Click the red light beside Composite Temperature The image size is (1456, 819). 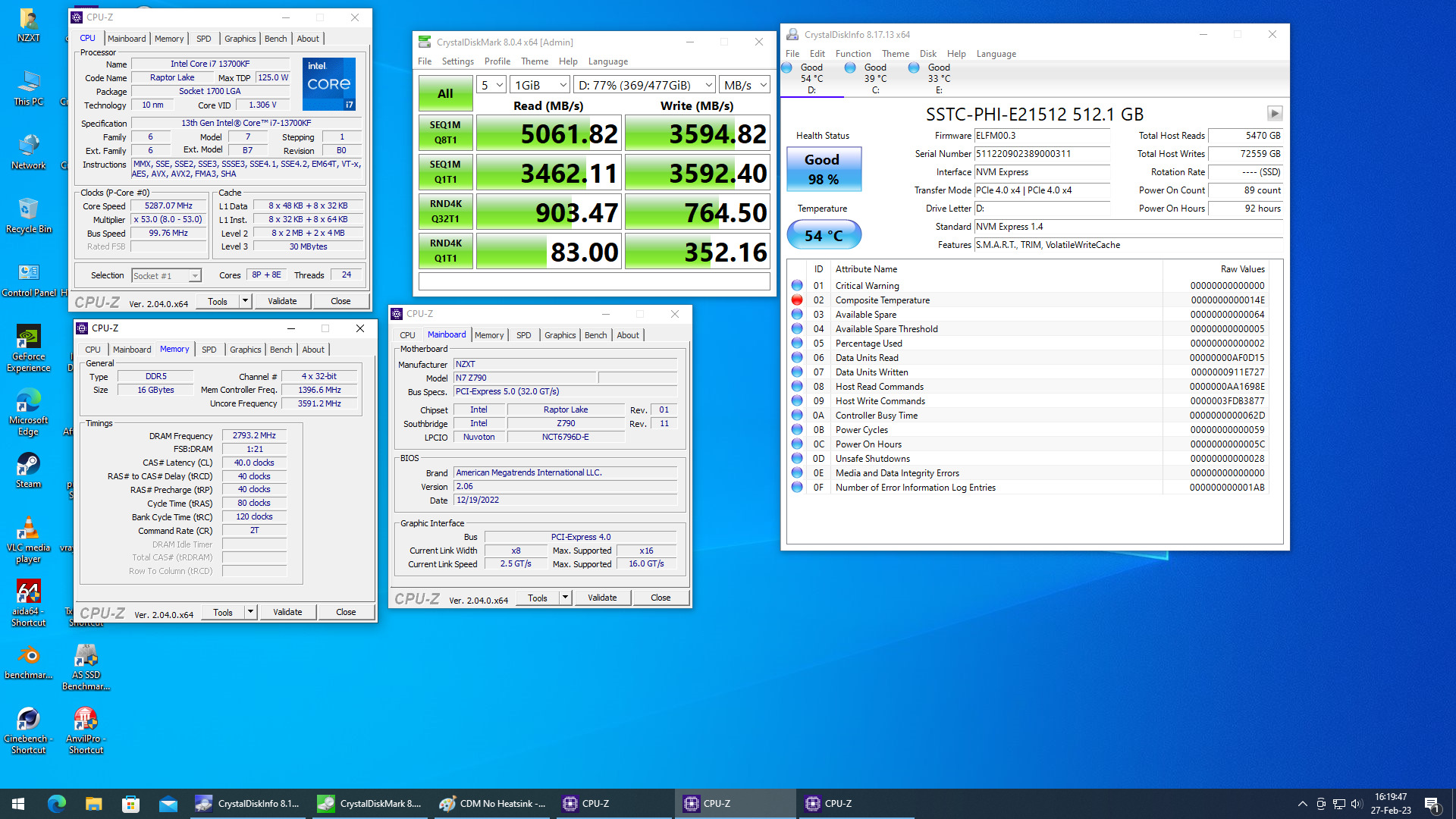(x=796, y=300)
